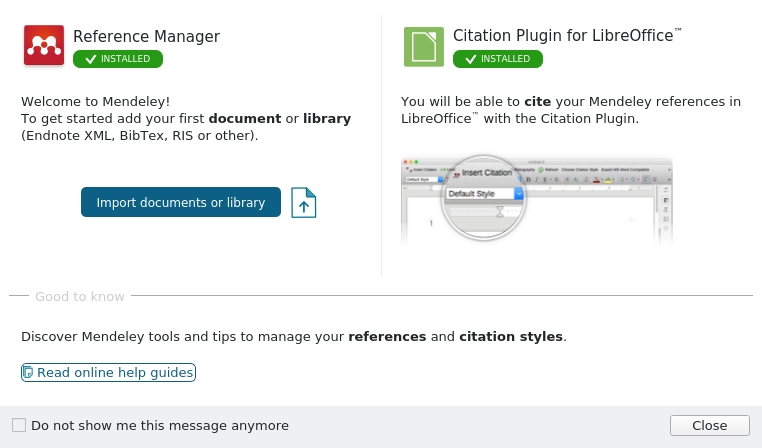Click the bold word 'library' in welcome text
Viewport: 762px width, 448px height.
tap(327, 119)
